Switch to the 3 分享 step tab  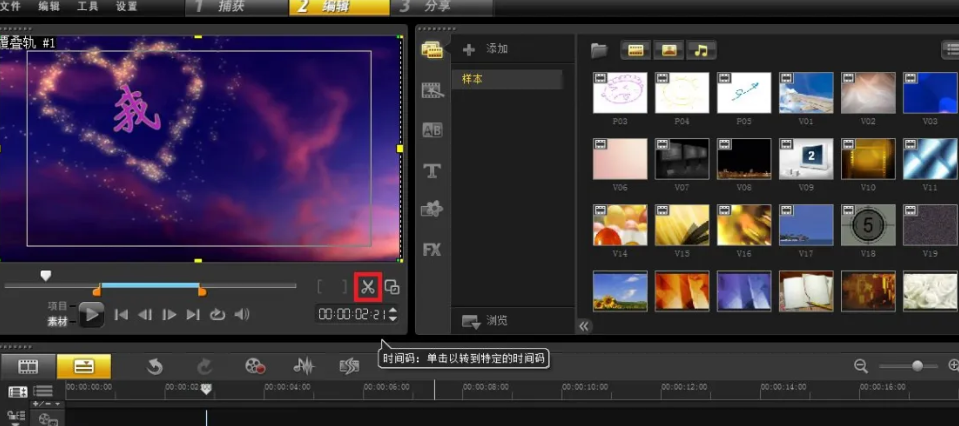tap(440, 7)
